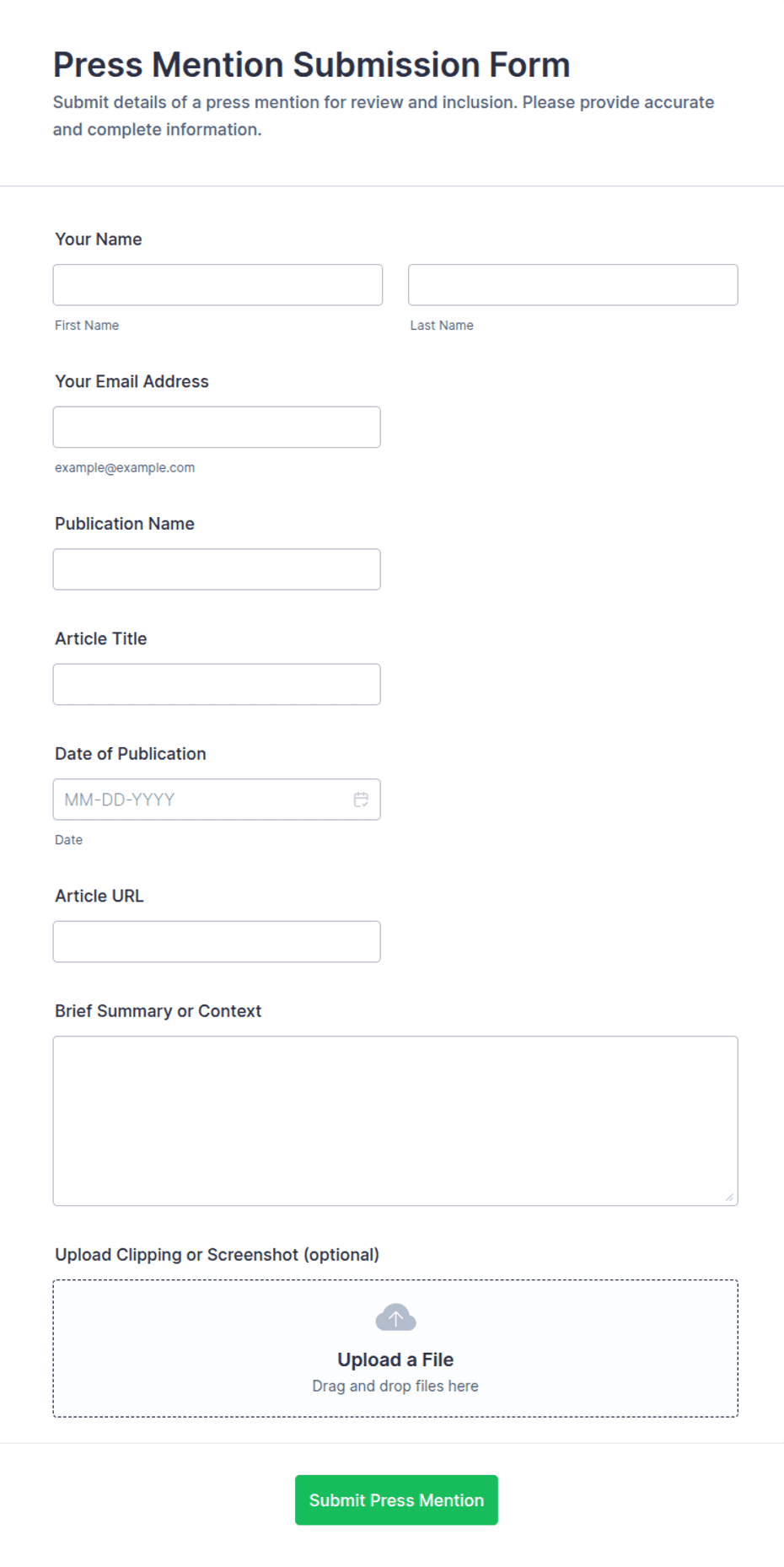The height and width of the screenshot is (1567, 784).
Task: Click the Drag and drop files here area
Action: tap(395, 1386)
